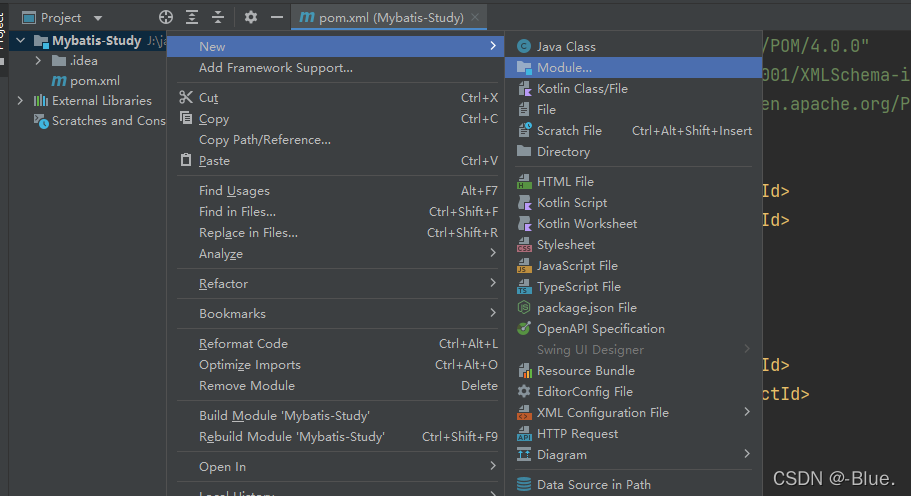
Task: Click the Kotlin Class/File icon
Action: click(524, 89)
